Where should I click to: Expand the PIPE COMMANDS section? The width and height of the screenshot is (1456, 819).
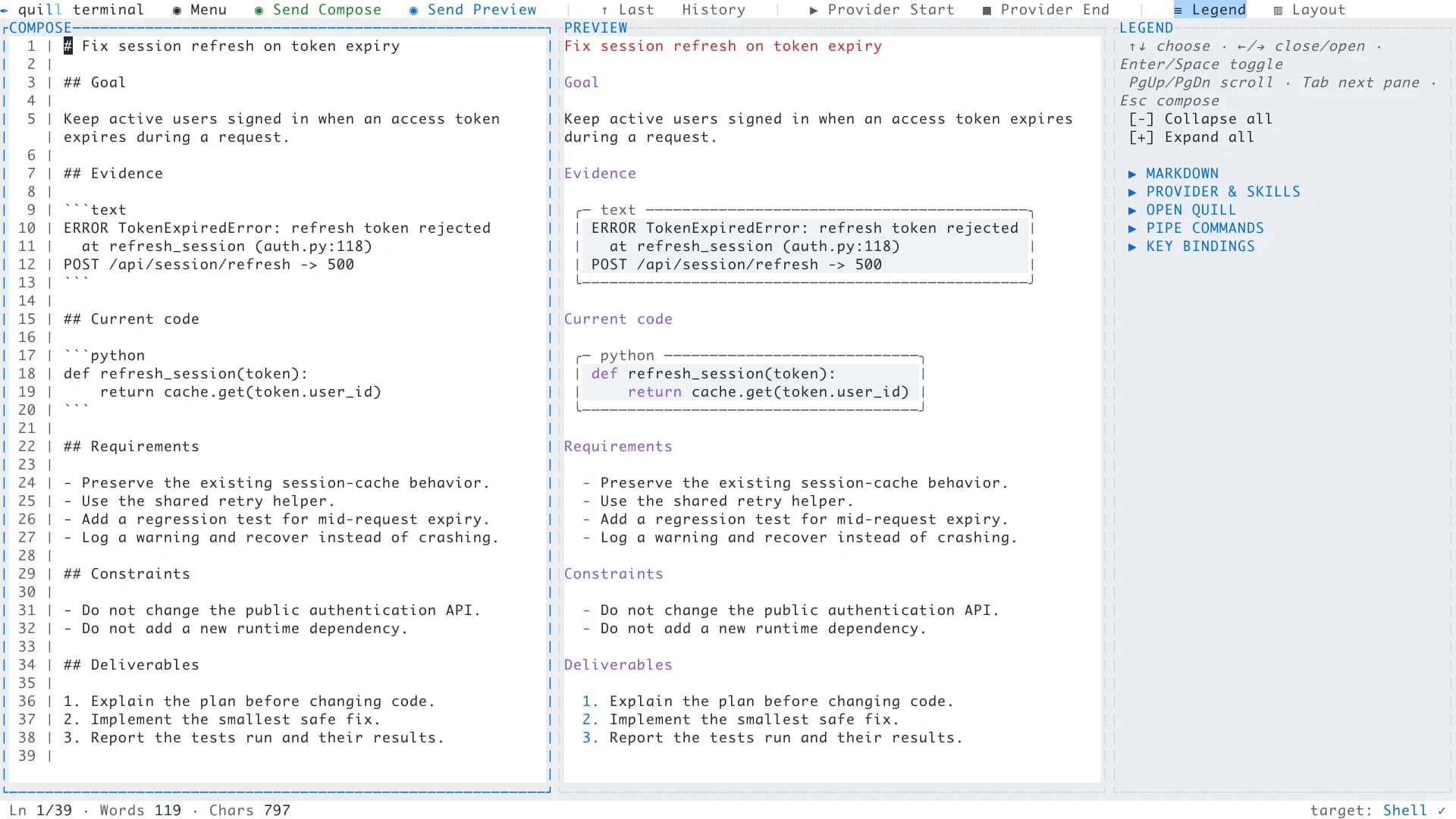[1196, 228]
